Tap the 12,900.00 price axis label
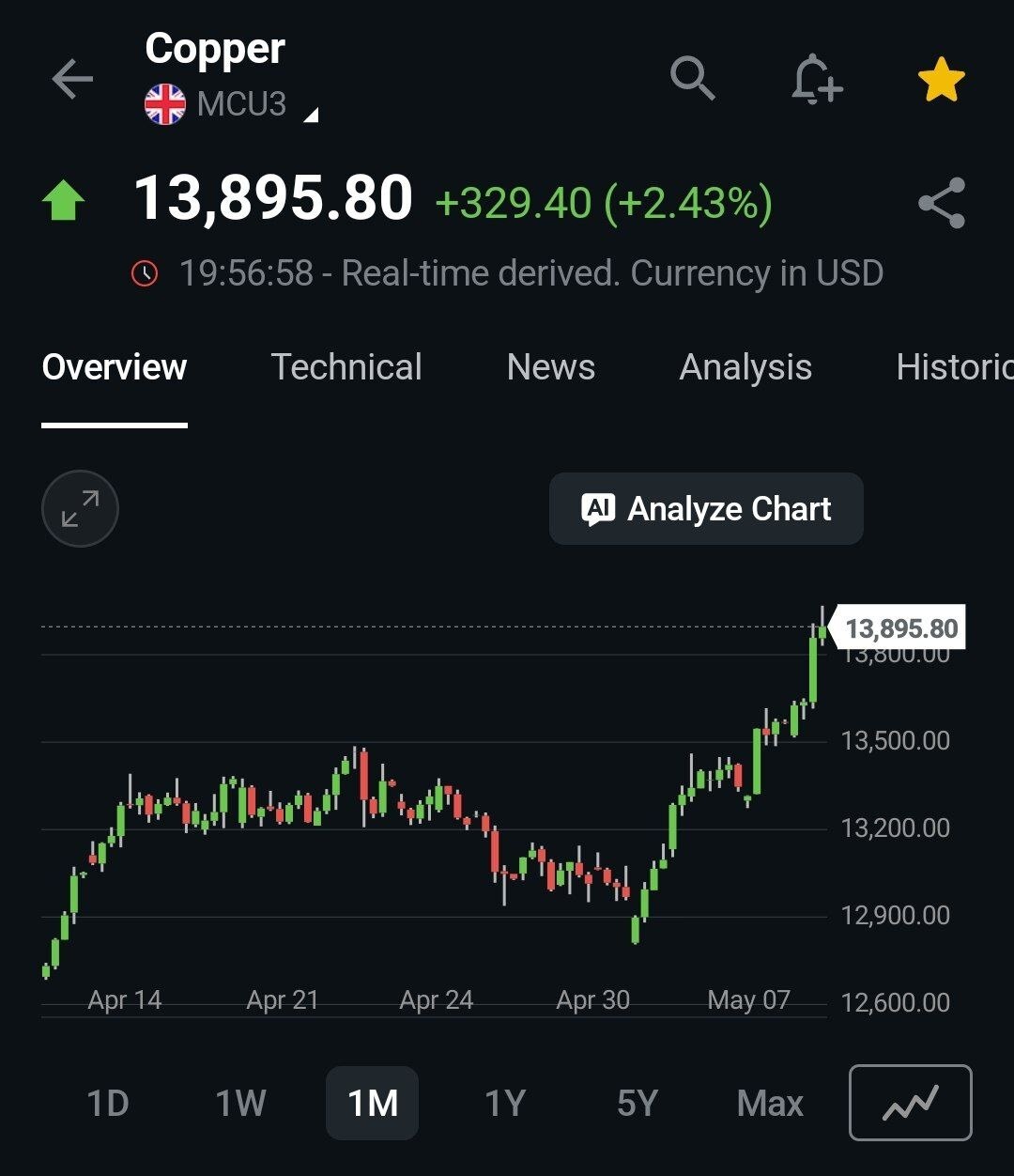The width and height of the screenshot is (1014, 1176). [896, 915]
